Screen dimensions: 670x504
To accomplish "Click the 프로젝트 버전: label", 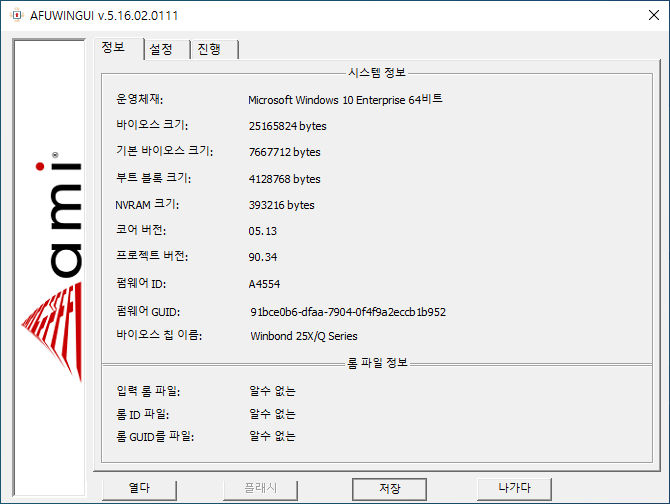I will tap(152, 256).
